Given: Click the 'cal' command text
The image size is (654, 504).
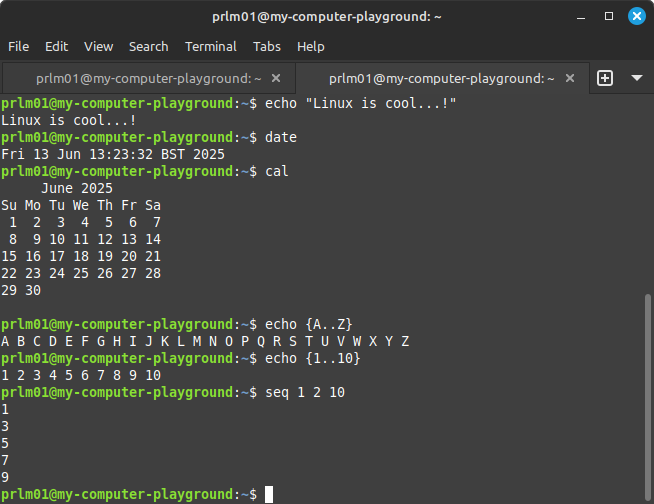Looking at the screenshot, I should 277,171.
